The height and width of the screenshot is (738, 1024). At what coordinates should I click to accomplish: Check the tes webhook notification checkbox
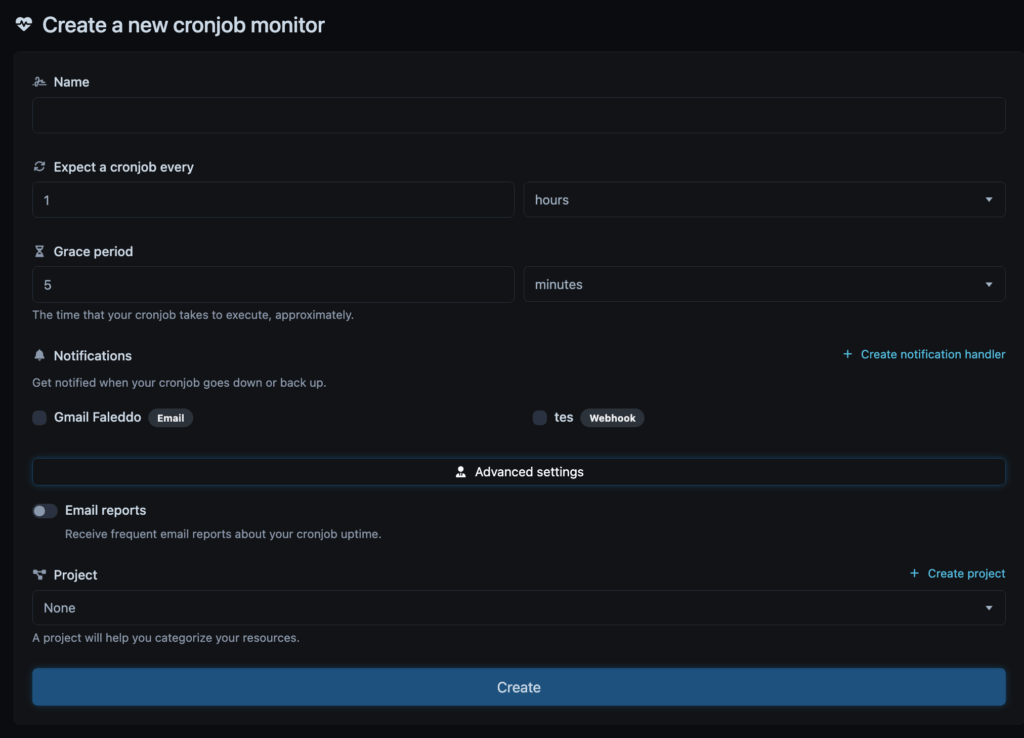(x=540, y=418)
